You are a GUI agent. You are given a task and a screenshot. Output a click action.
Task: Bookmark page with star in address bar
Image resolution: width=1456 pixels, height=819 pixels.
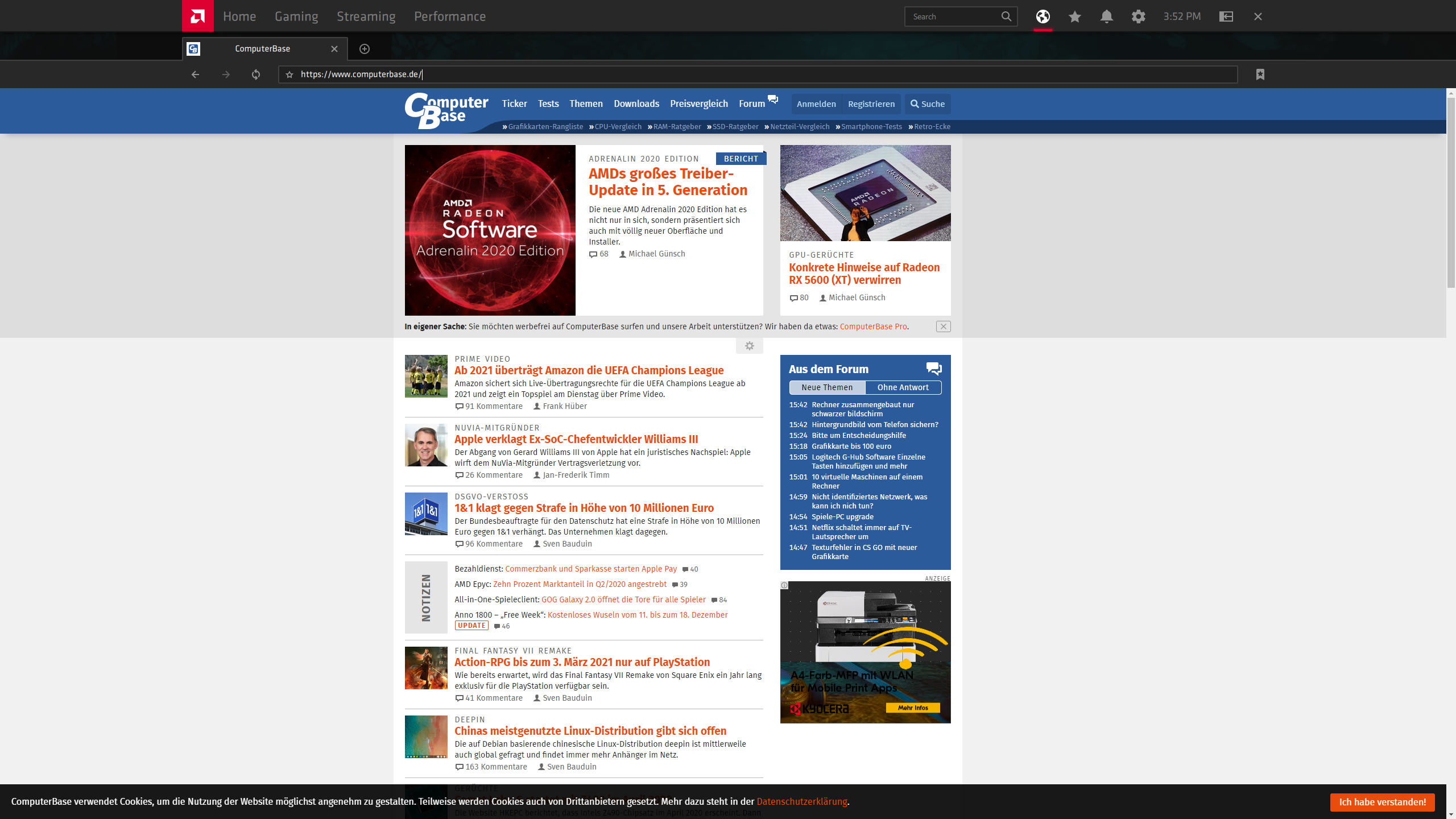click(x=289, y=75)
